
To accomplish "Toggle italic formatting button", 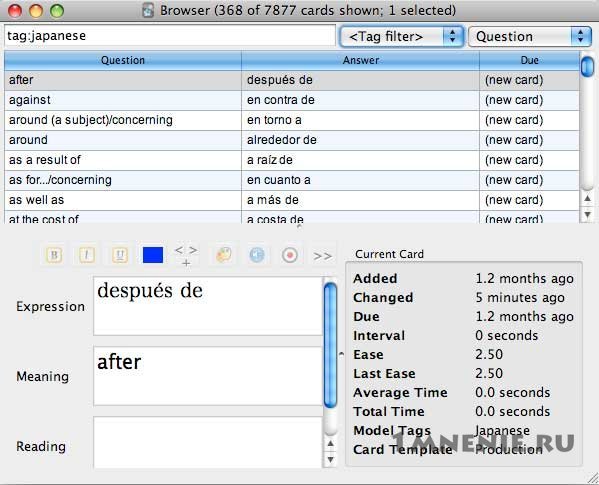I will click(87, 255).
